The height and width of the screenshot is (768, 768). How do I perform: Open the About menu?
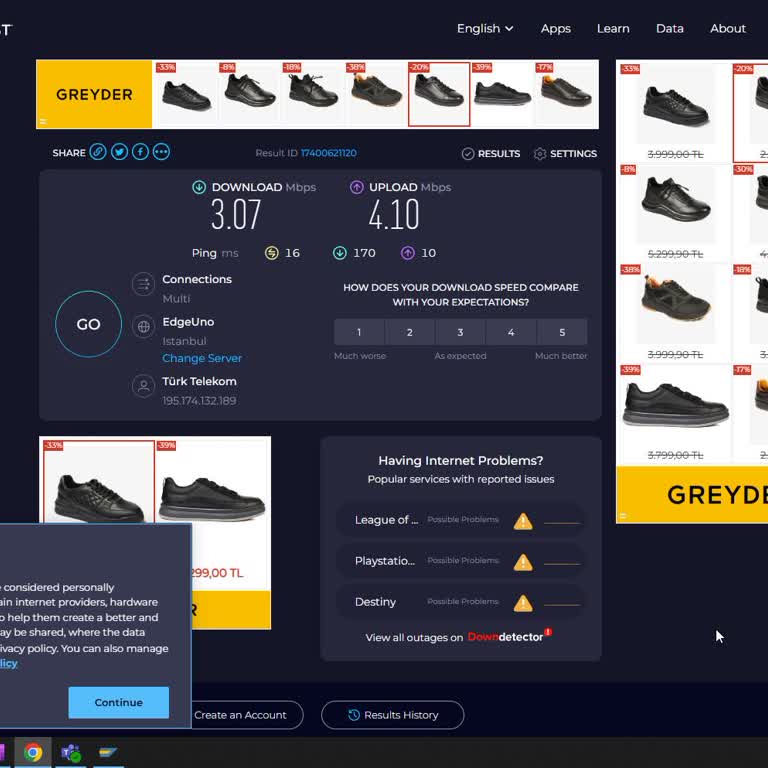point(728,28)
